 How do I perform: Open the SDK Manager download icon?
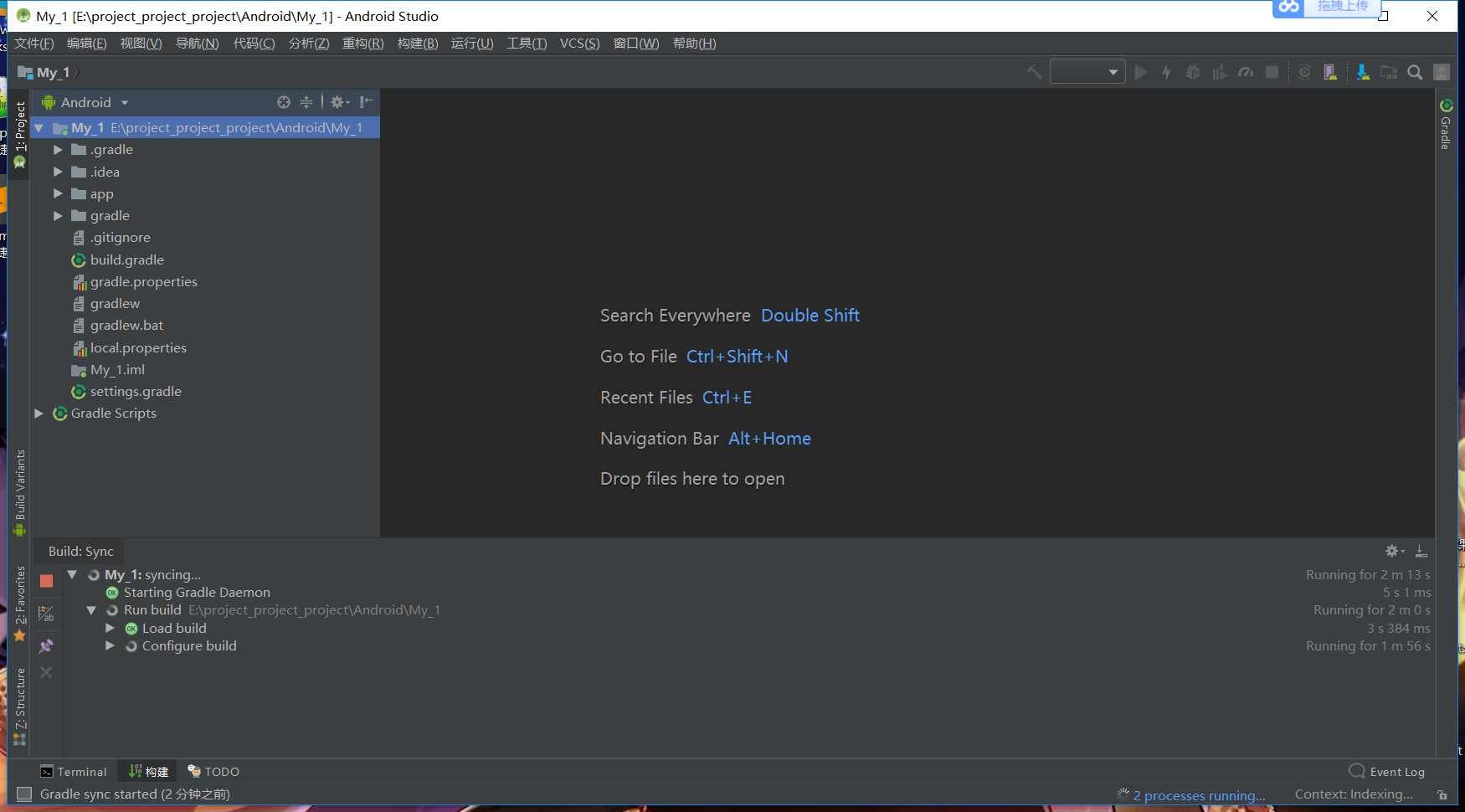pos(1363,73)
